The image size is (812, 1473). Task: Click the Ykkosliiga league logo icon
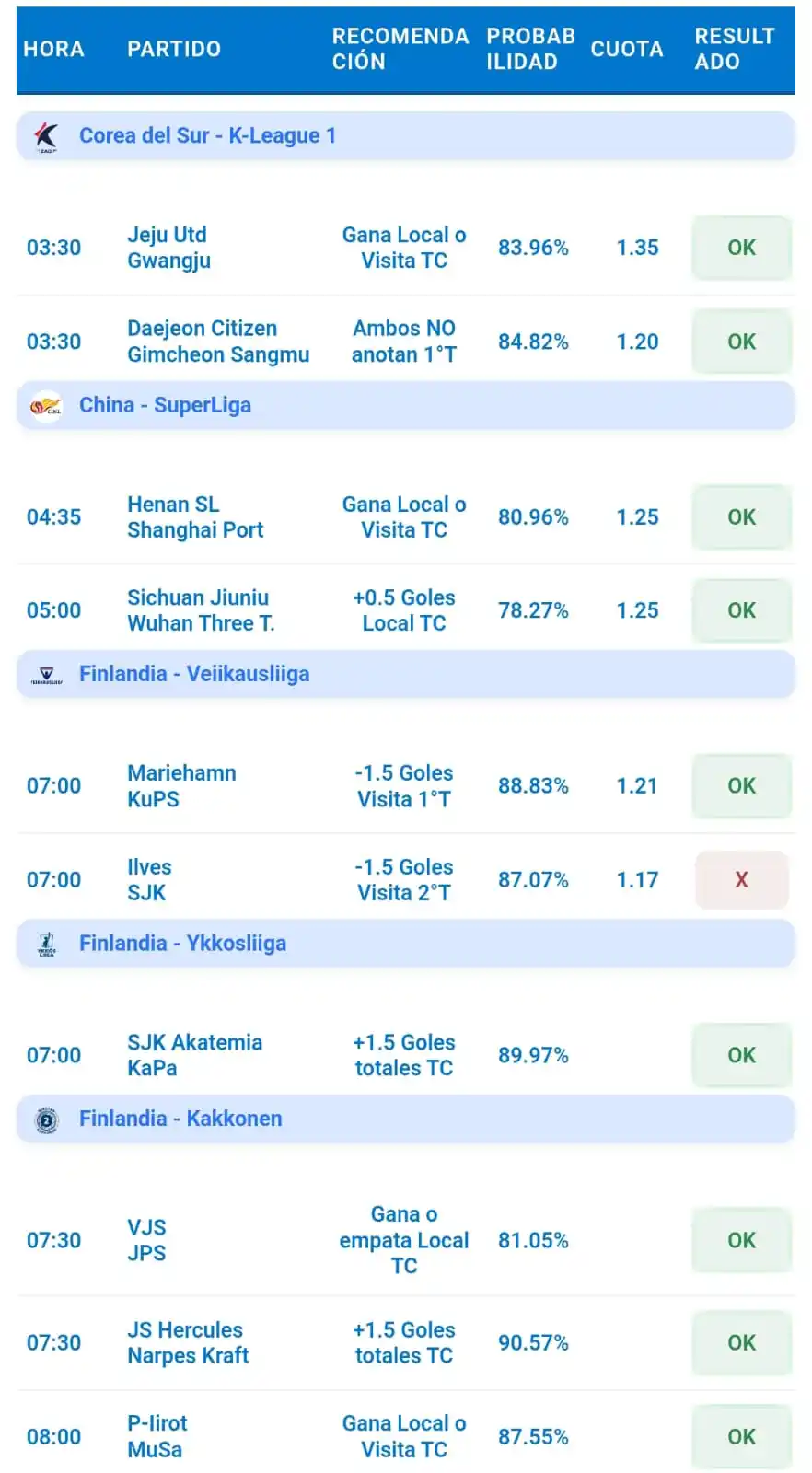(x=46, y=944)
